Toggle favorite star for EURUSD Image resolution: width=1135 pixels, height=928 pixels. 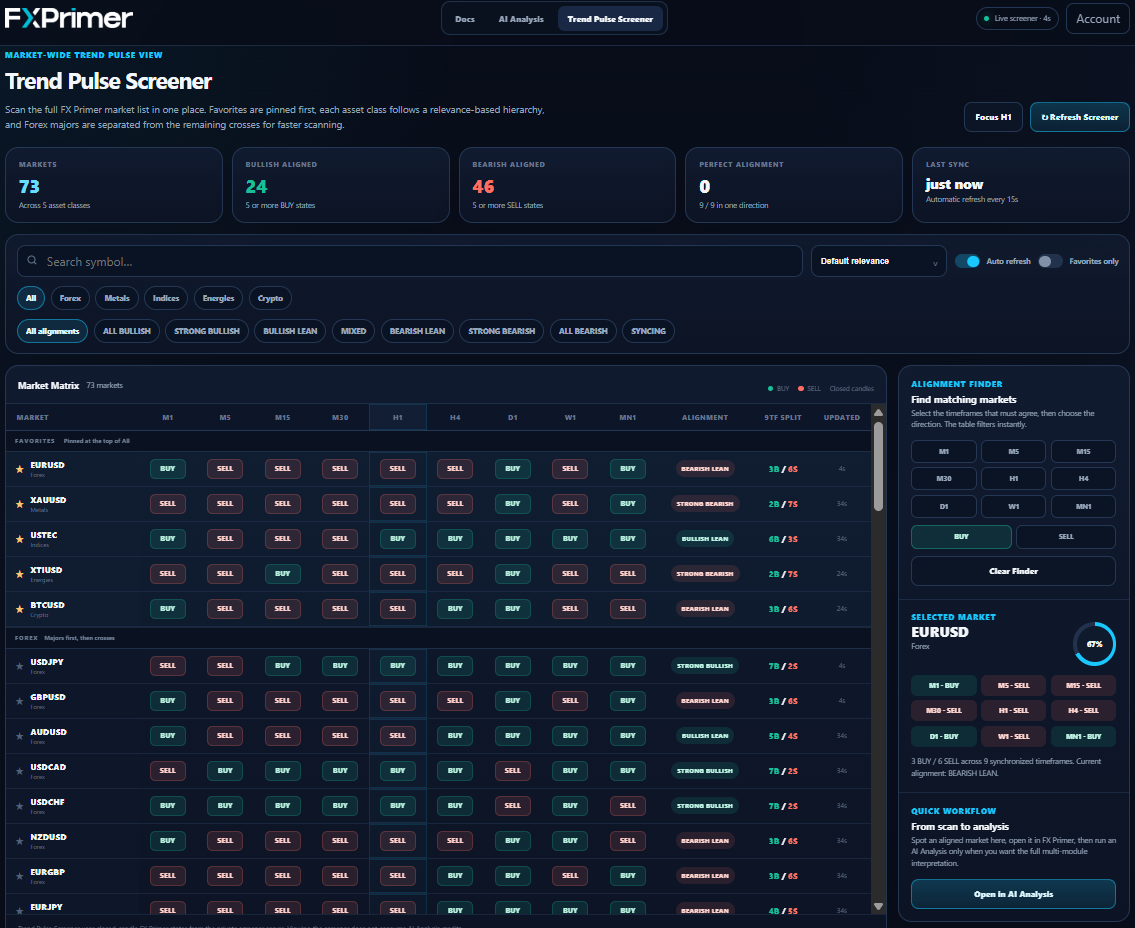pyautogui.click(x=20, y=469)
